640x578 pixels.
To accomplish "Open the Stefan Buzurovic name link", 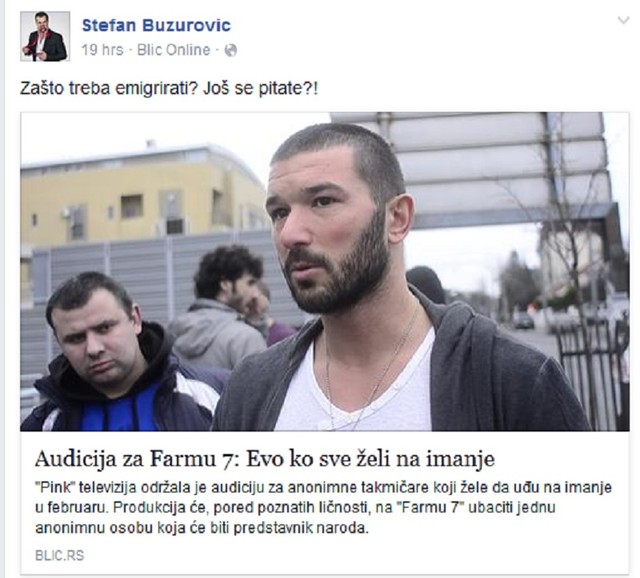I will click(x=156, y=25).
